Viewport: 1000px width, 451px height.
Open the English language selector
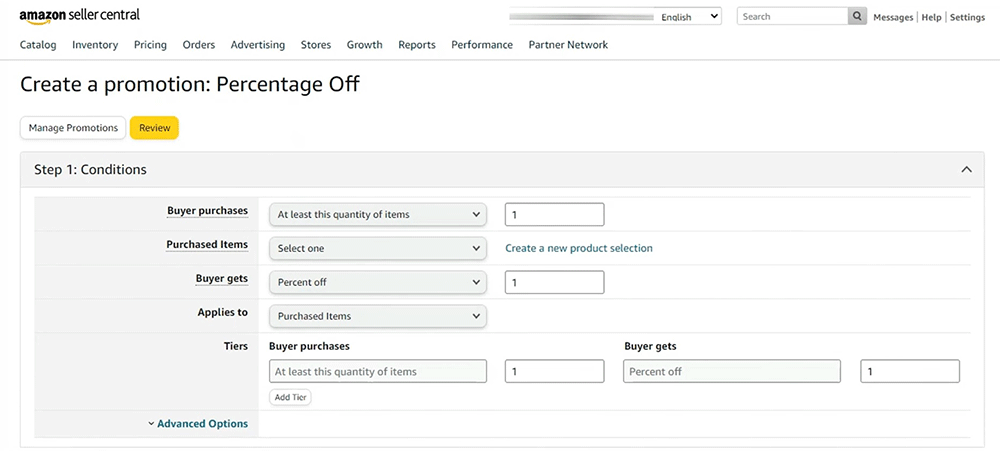(x=689, y=17)
